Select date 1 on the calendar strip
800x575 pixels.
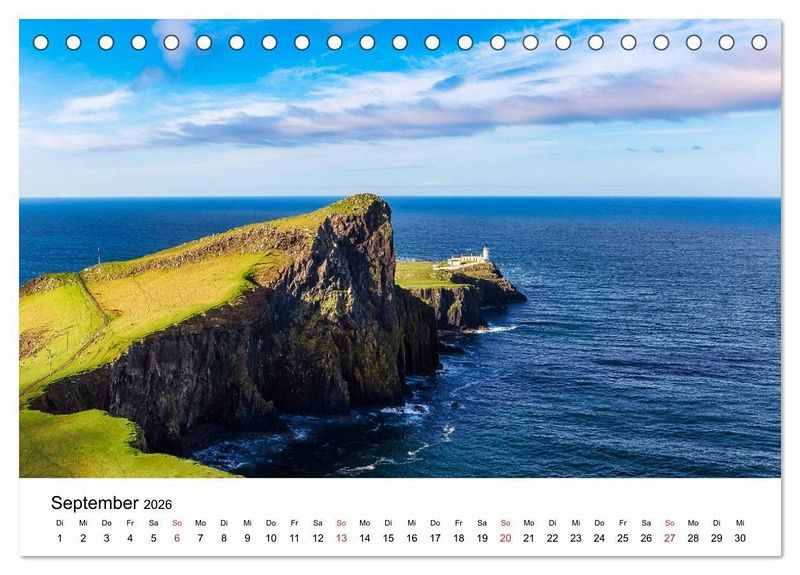(60, 538)
